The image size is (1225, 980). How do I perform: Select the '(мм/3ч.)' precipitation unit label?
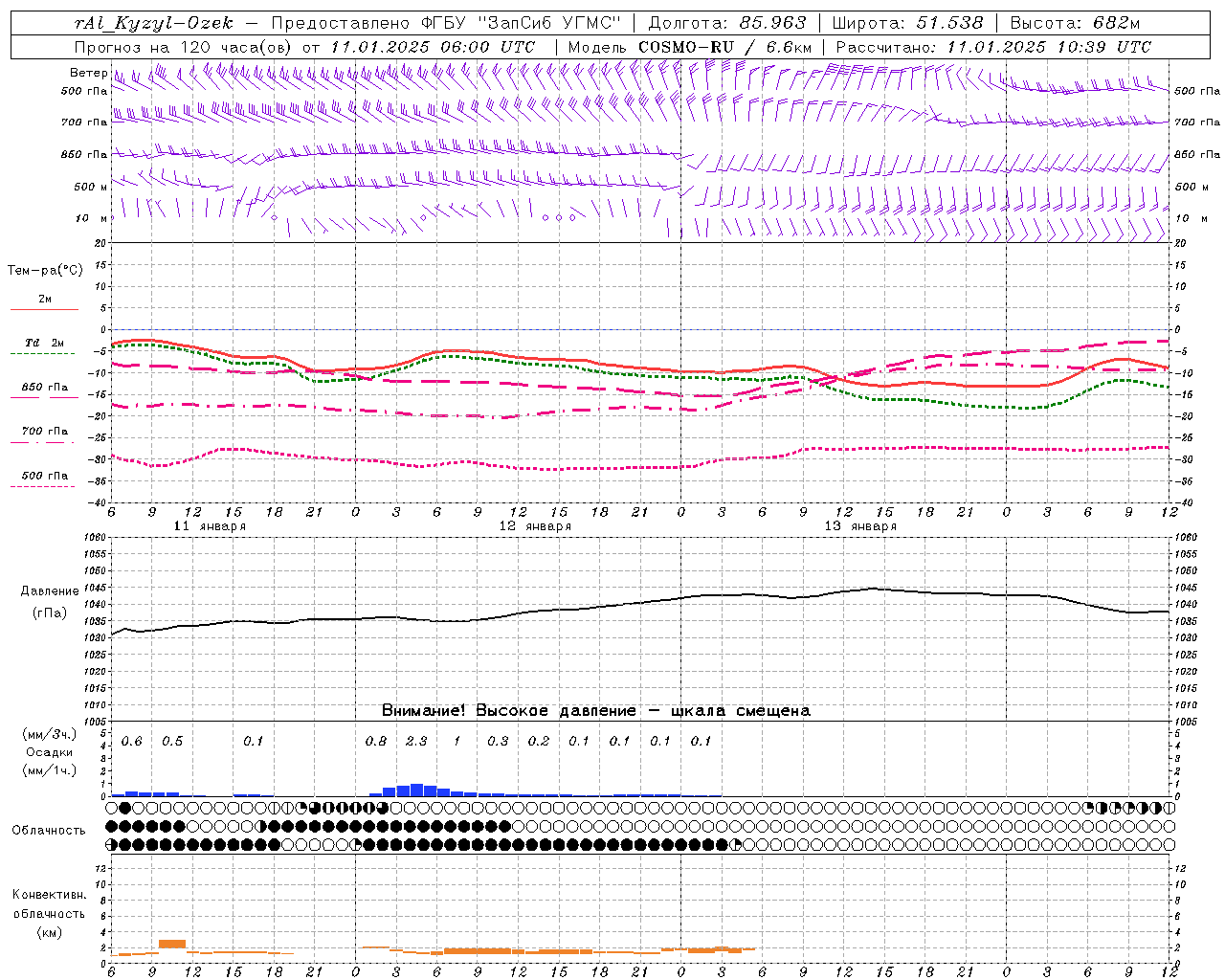[50, 734]
